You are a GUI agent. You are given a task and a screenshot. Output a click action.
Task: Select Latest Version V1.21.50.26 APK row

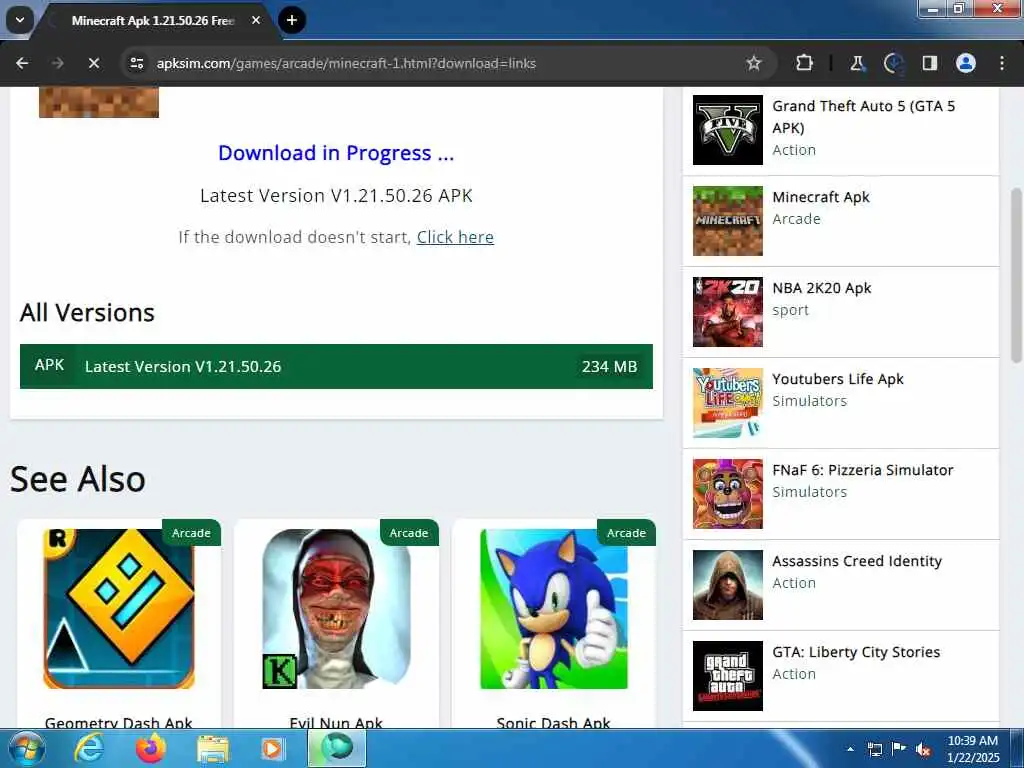click(x=336, y=366)
